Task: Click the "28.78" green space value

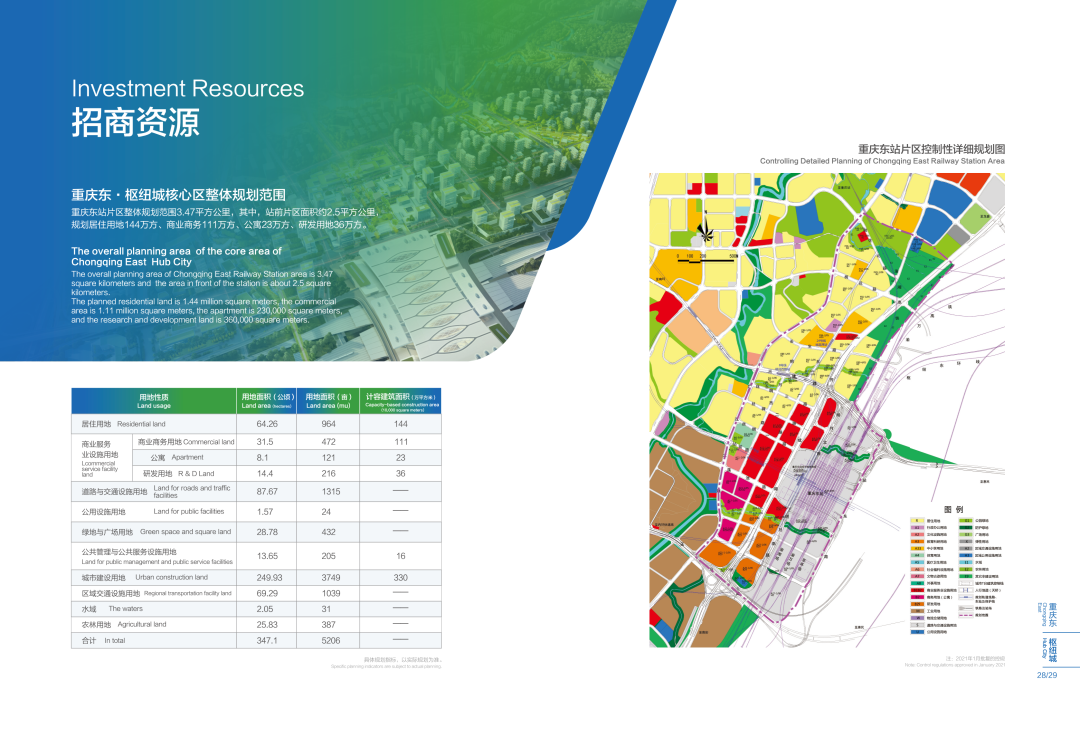Action: pos(267,532)
